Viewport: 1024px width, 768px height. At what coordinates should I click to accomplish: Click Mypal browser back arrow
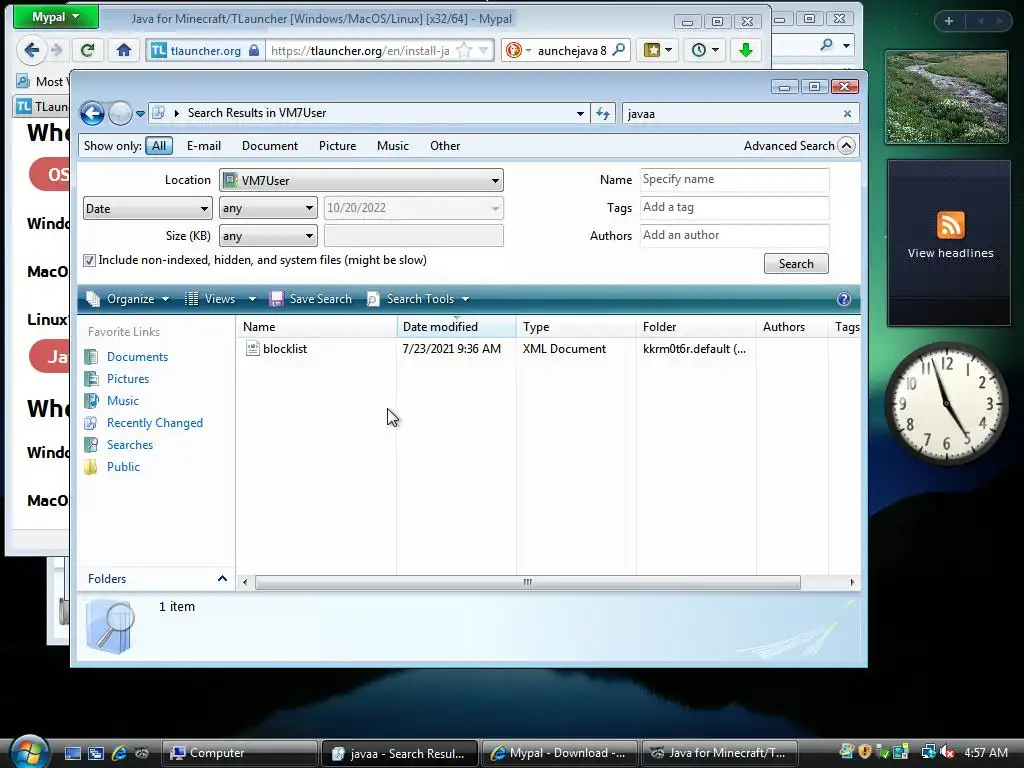point(31,50)
